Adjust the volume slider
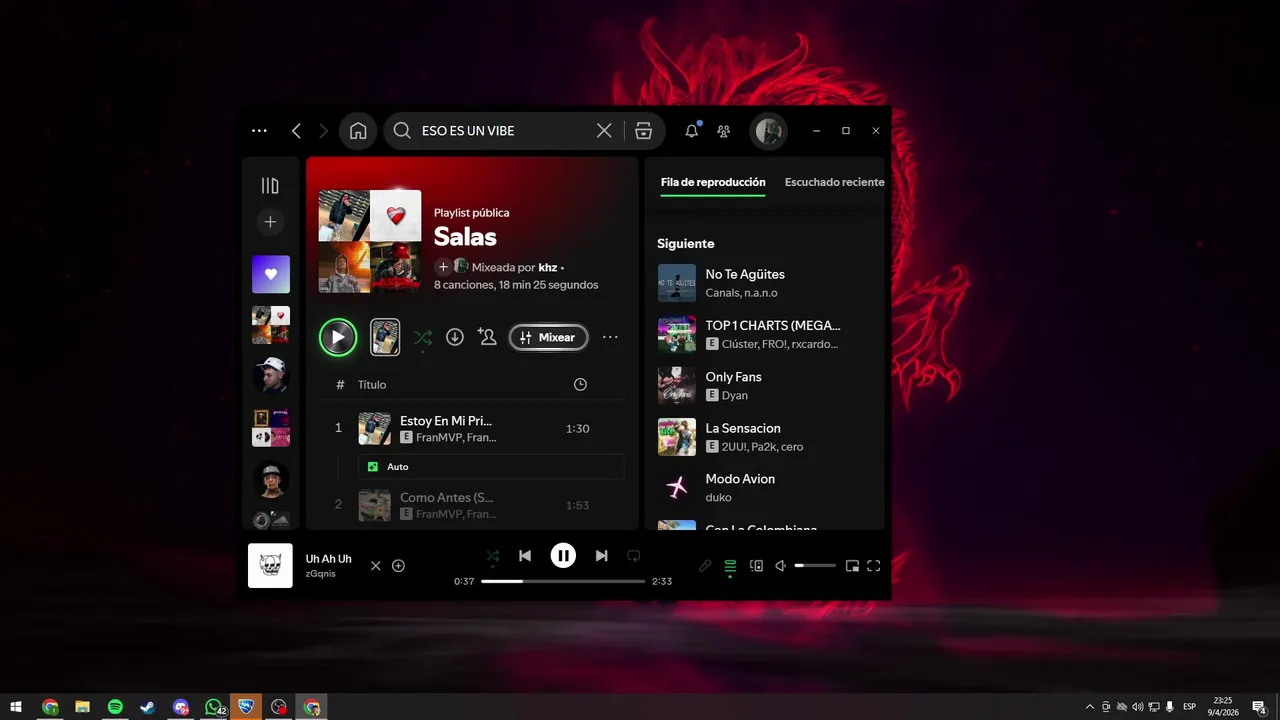 pos(815,566)
